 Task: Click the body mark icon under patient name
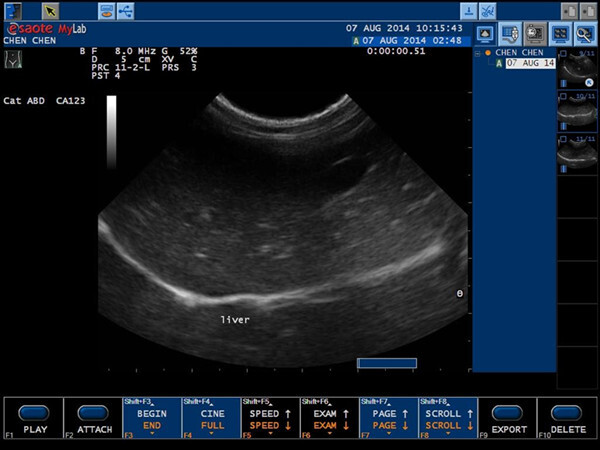[x=14, y=59]
